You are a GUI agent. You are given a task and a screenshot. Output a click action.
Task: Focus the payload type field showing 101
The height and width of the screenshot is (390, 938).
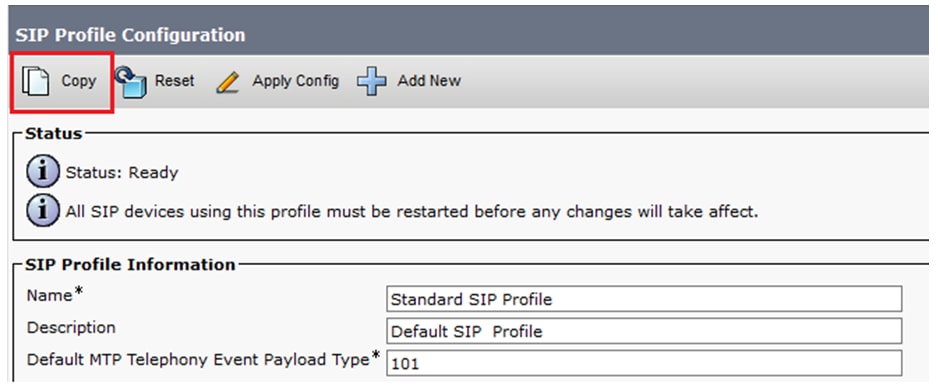coord(644,362)
